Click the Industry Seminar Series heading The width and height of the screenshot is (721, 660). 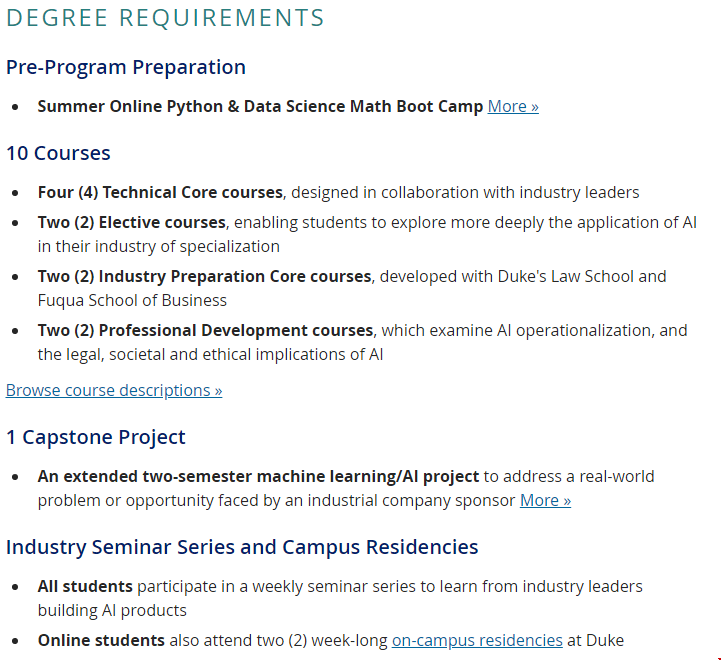point(242,547)
